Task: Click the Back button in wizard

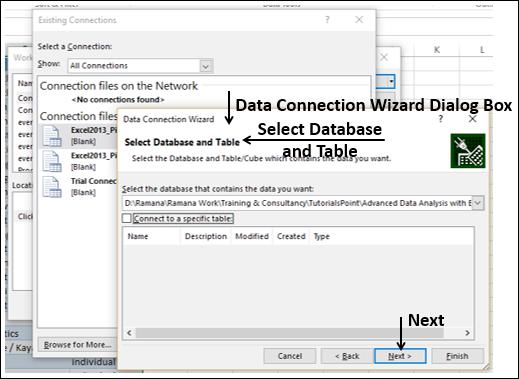Action: [x=346, y=356]
